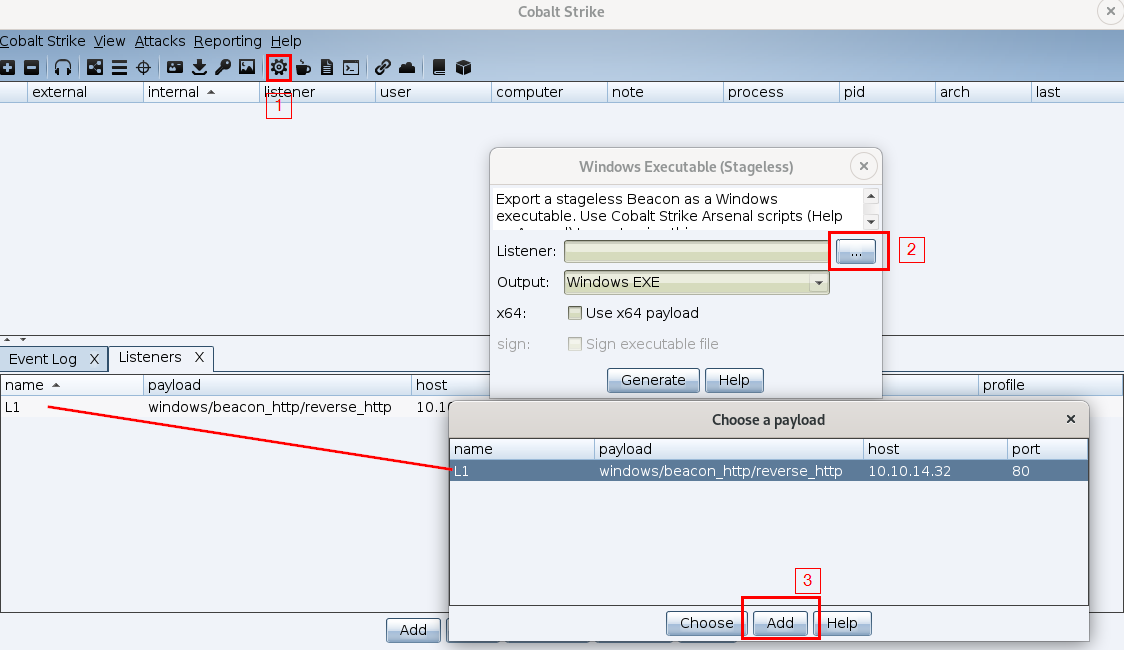Enable the Use x64 payload checkbox
This screenshot has height=650, width=1124.
(575, 313)
